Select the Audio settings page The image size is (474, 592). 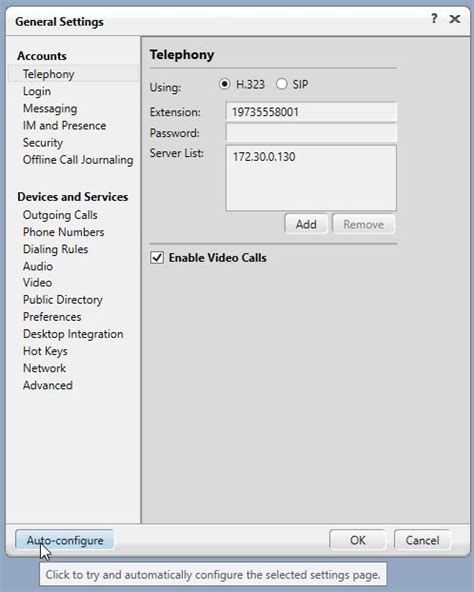click(x=38, y=266)
